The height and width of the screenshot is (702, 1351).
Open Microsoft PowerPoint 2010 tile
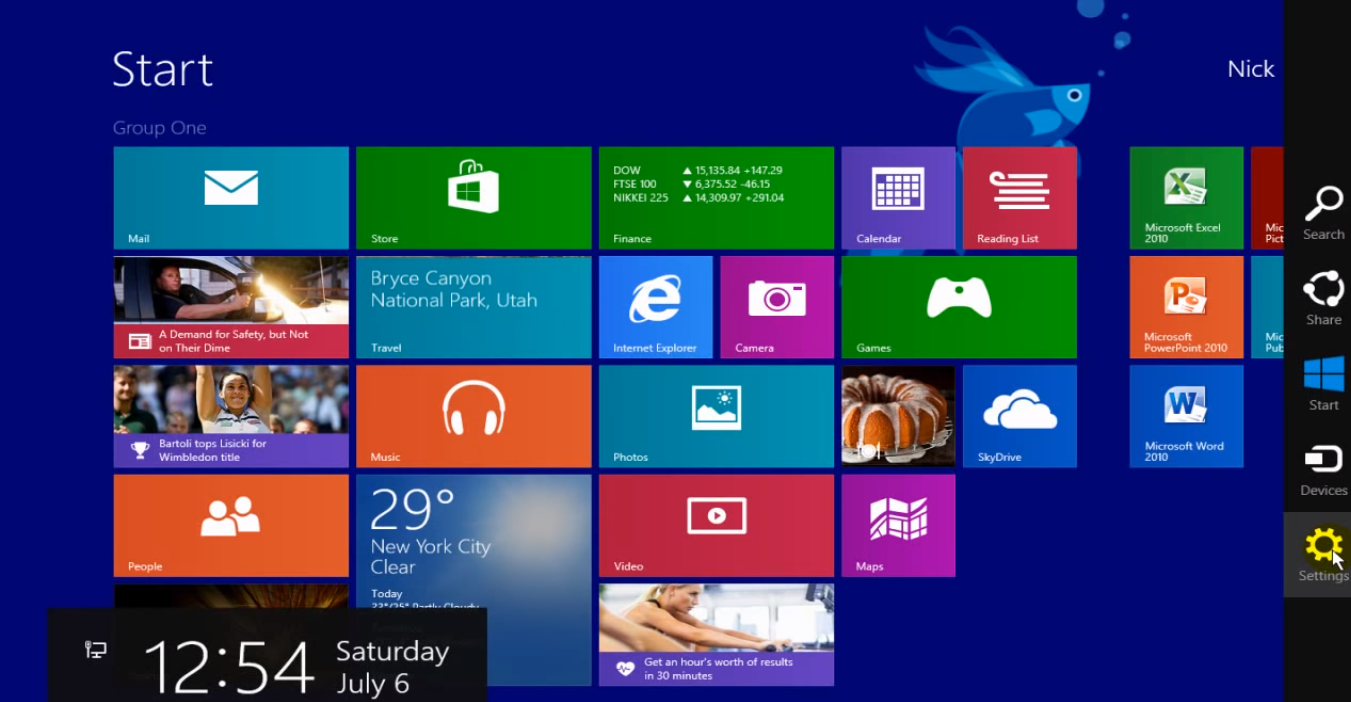1186,306
